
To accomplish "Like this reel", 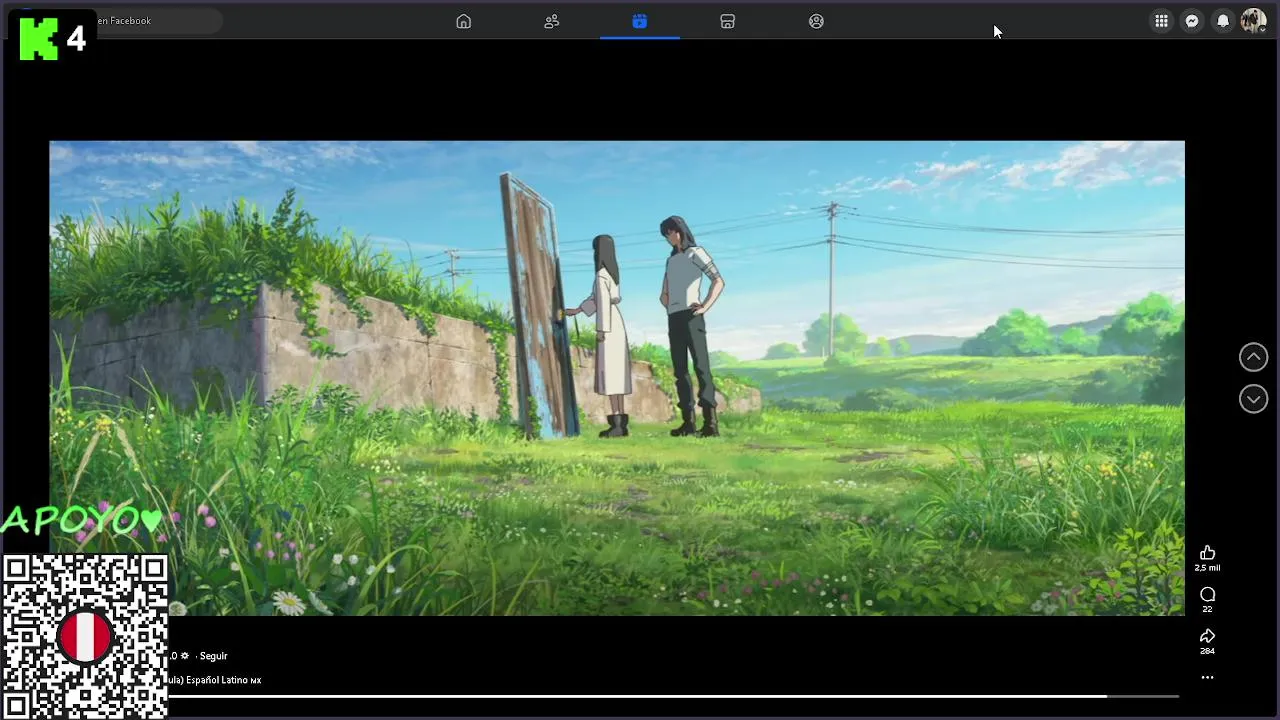I will pos(1207,553).
